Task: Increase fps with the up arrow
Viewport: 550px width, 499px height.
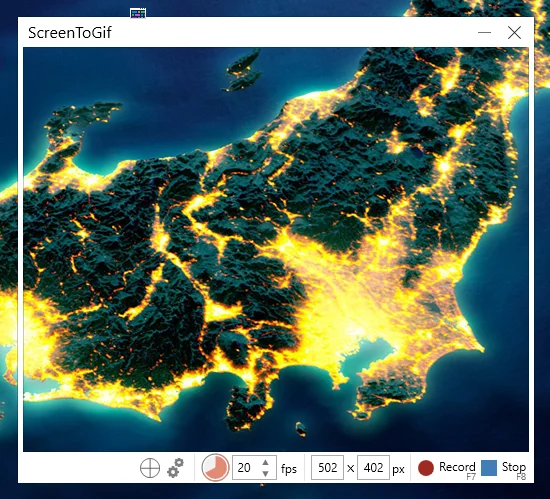Action: (266, 462)
